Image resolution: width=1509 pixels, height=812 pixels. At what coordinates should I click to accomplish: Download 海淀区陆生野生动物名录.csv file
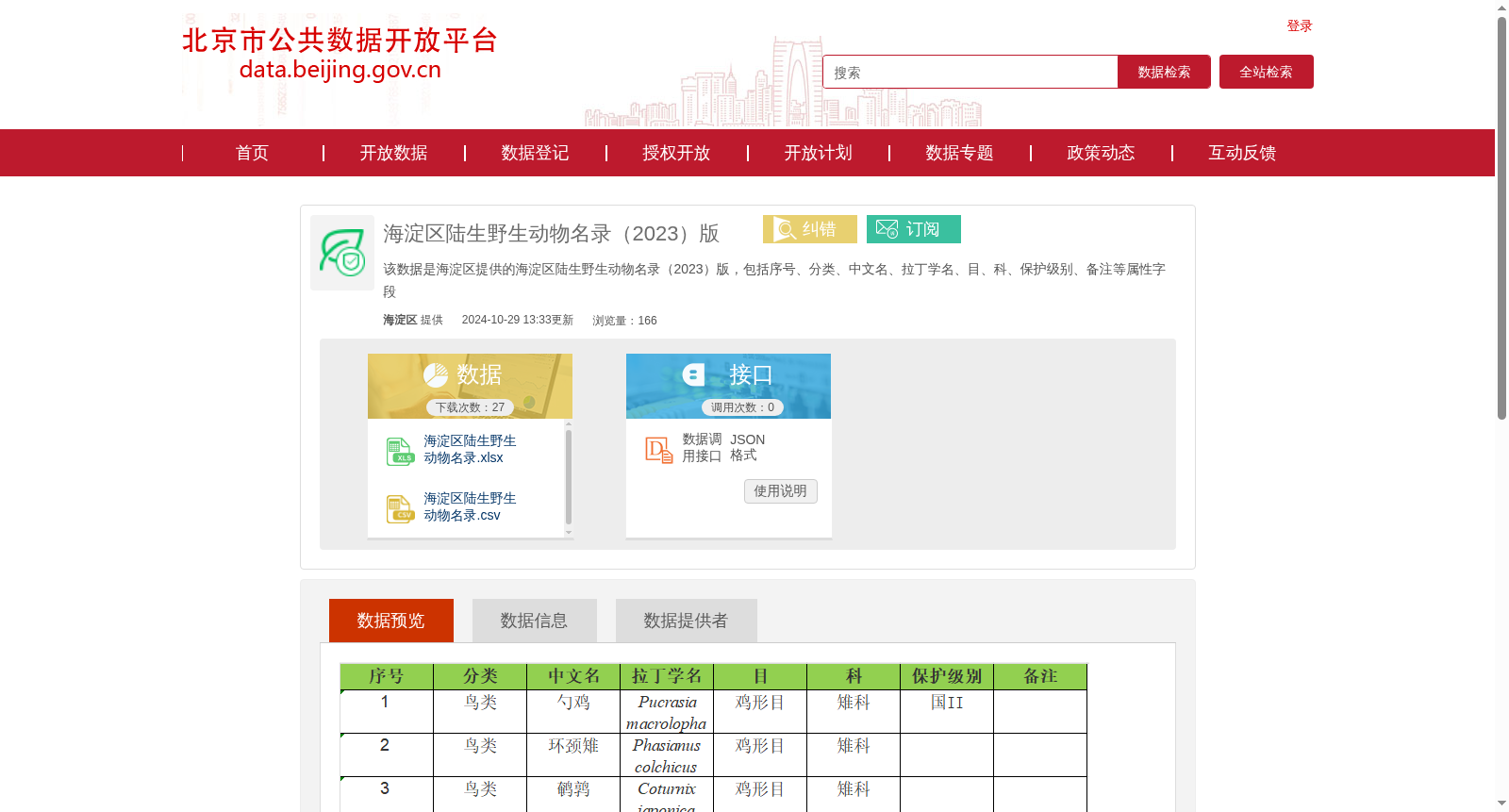pos(470,506)
